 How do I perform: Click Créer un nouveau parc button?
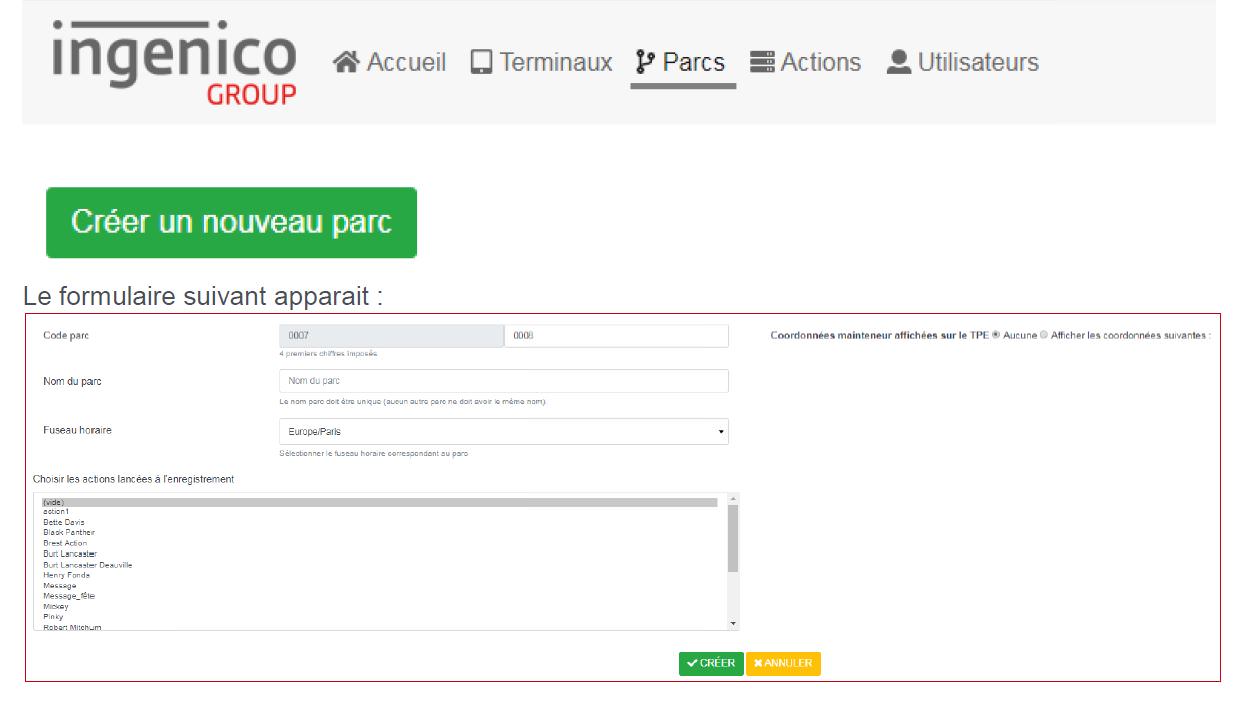tap(231, 222)
